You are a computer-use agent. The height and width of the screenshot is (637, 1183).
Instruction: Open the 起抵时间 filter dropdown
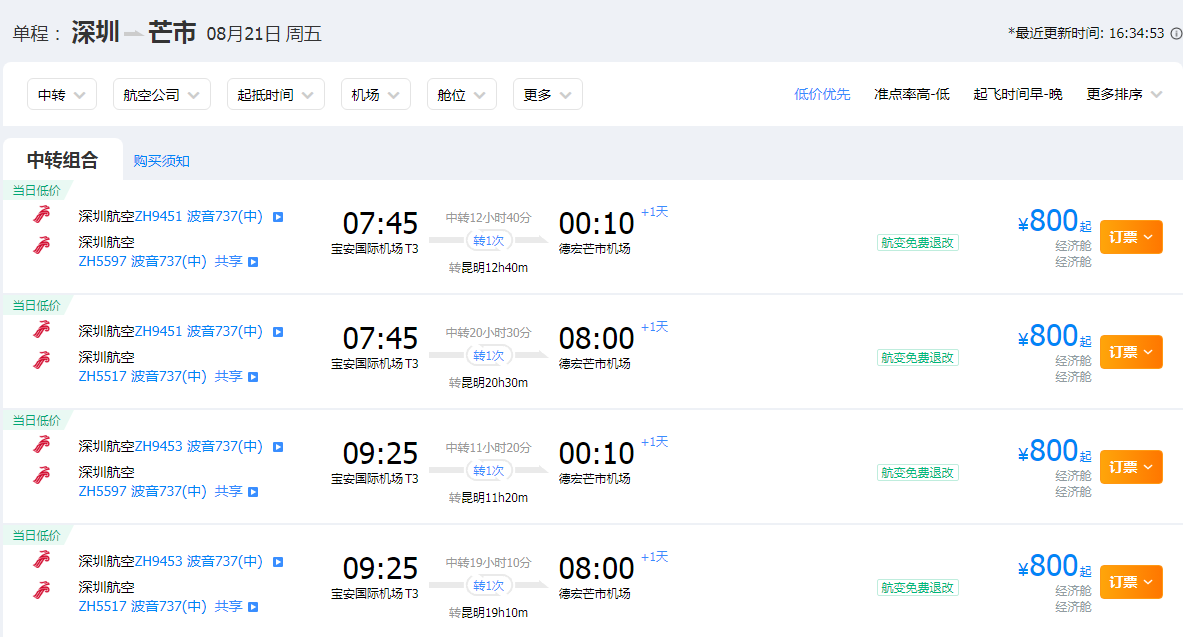pos(275,94)
